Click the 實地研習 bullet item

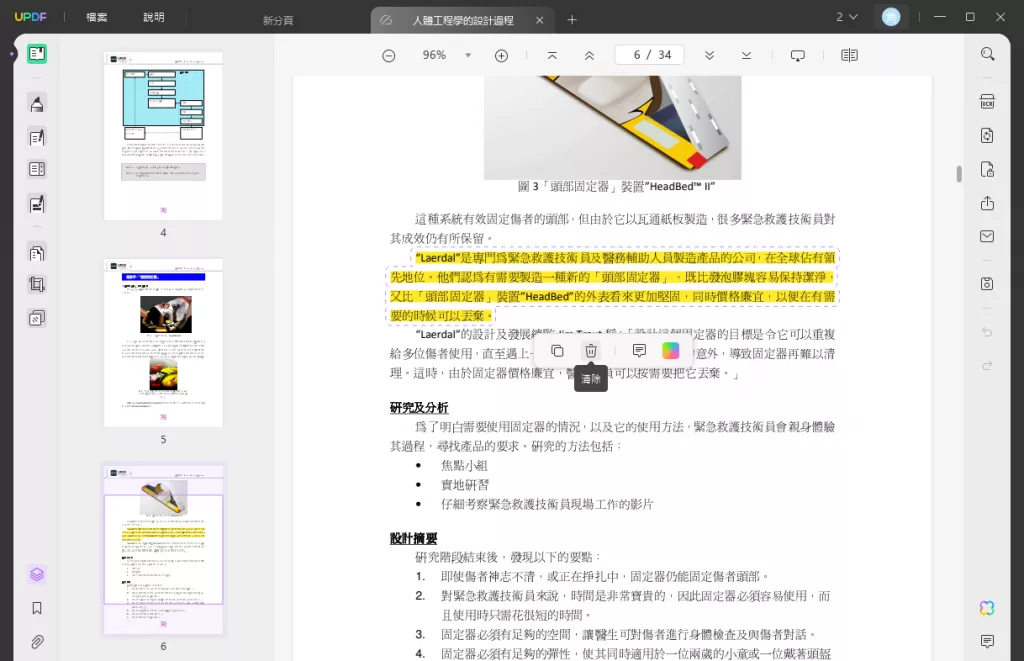pyautogui.click(x=464, y=485)
